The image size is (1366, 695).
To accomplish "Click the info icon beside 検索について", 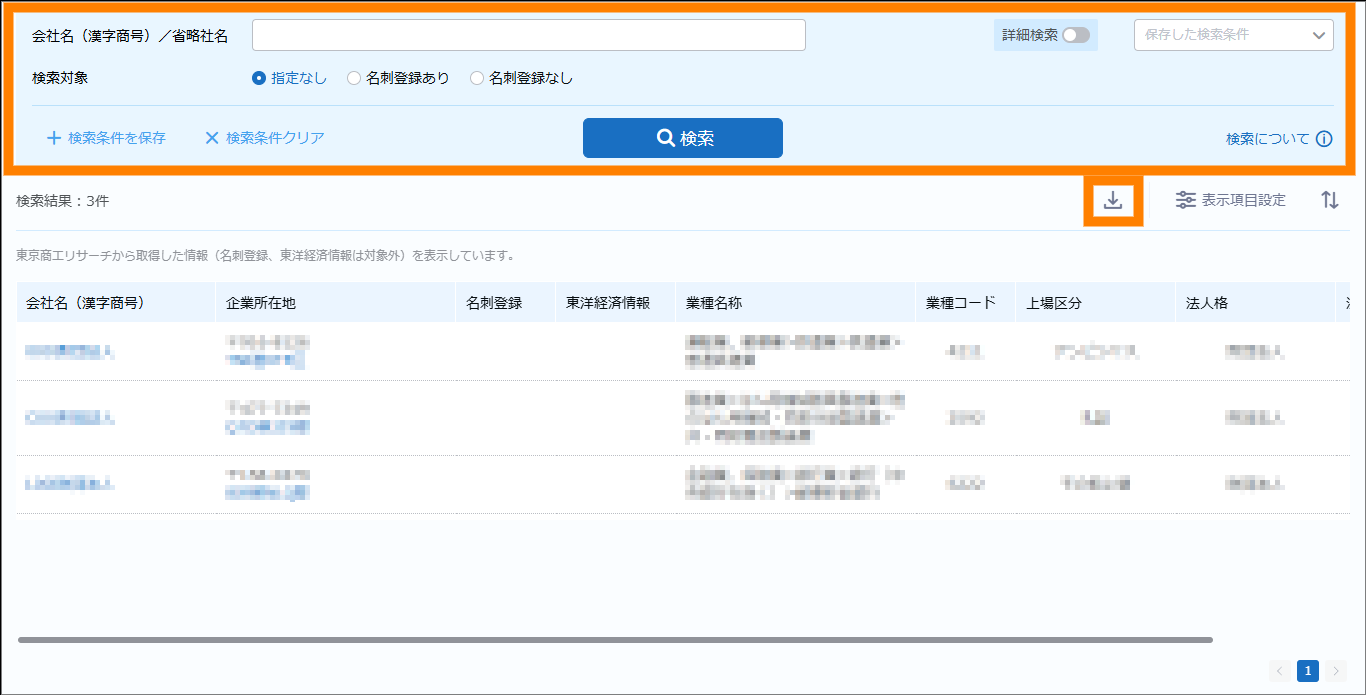I will click(x=1324, y=139).
